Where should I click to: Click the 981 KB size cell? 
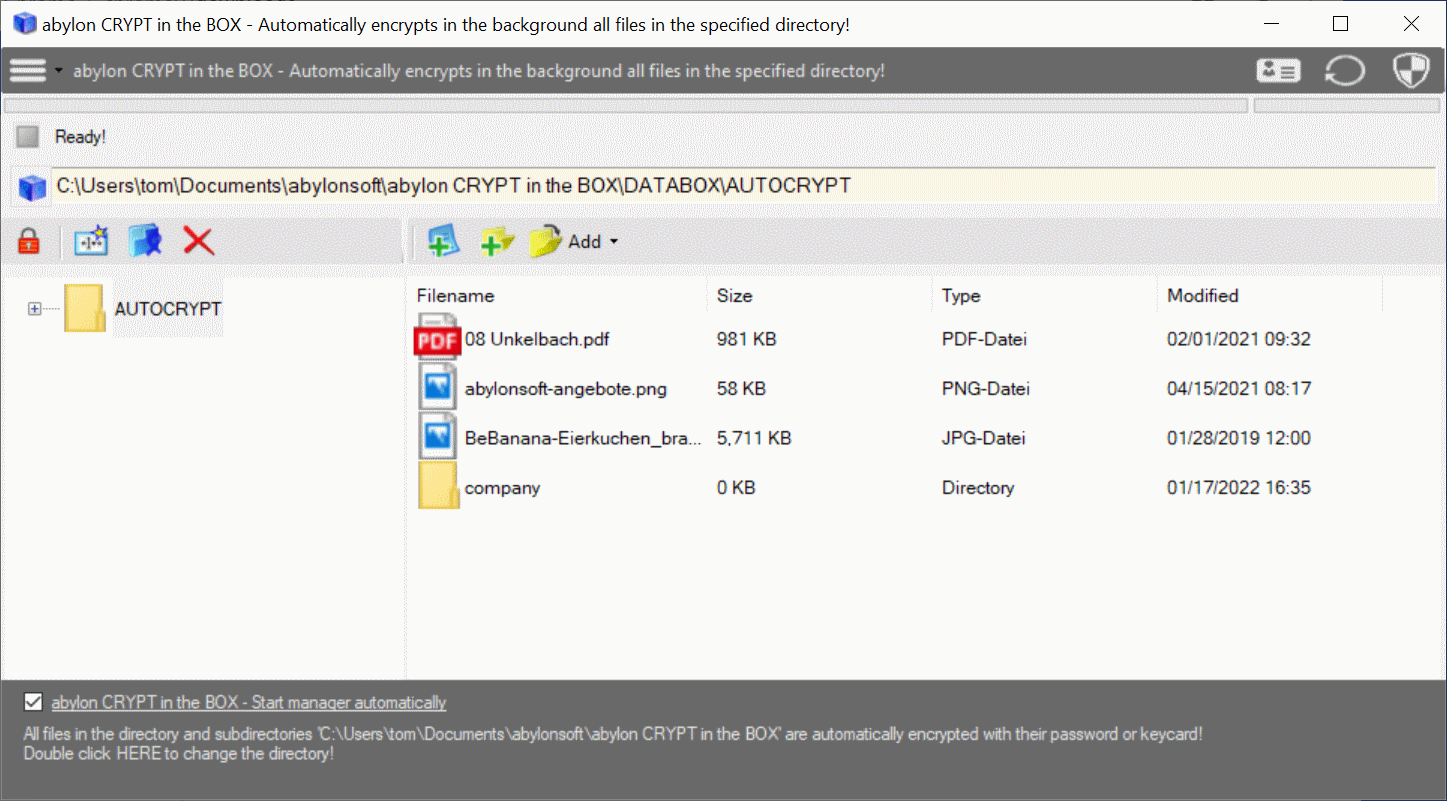pos(747,339)
